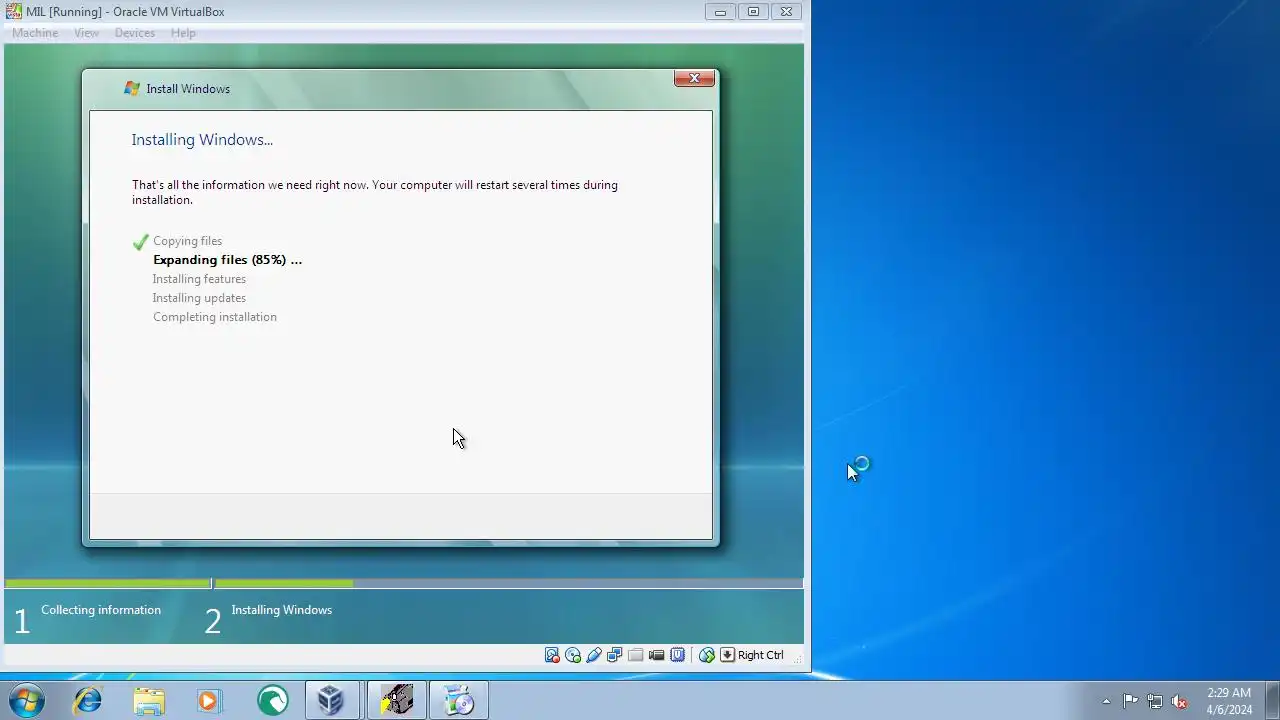Open the clock showing 2:29 AM
Screen dimensions: 1280x720
point(1229,701)
